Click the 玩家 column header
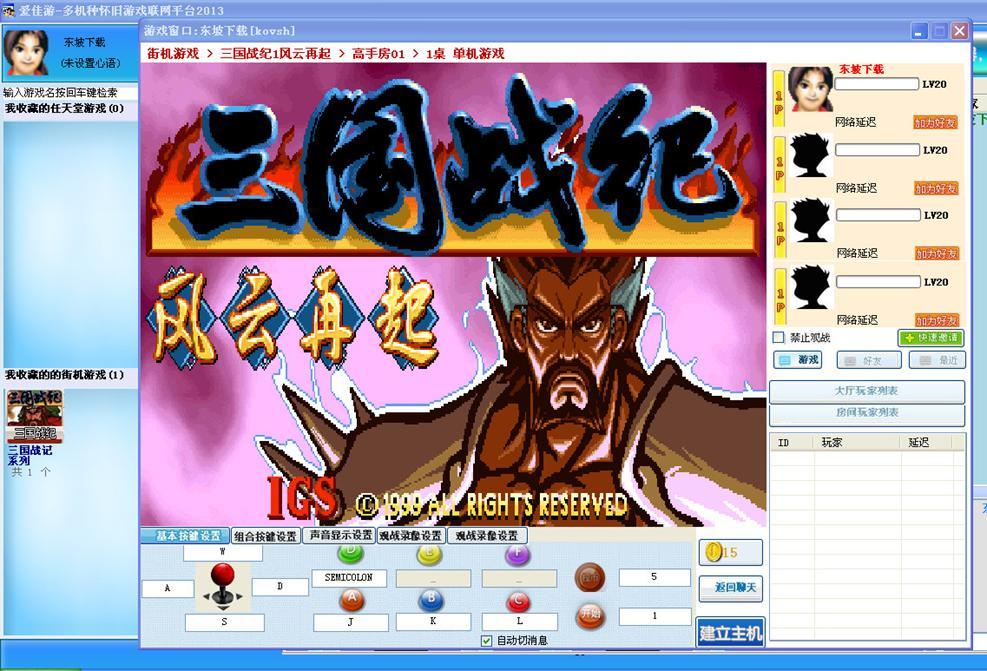 [857, 443]
